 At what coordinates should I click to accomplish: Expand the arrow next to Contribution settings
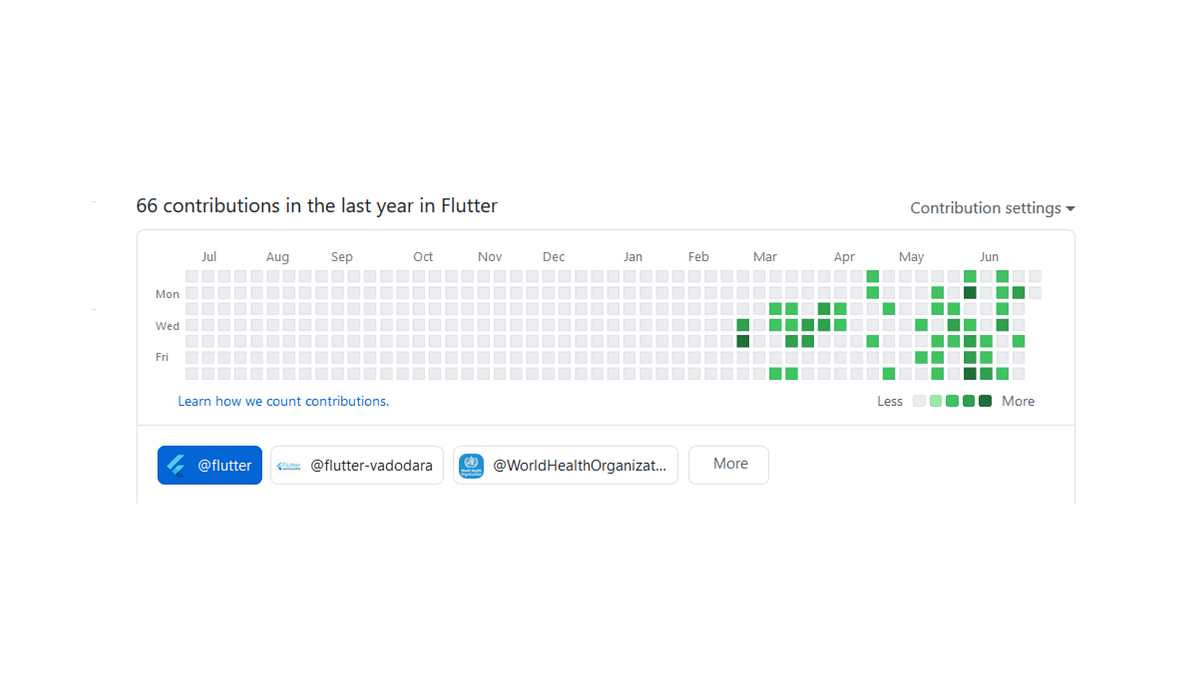[1071, 208]
